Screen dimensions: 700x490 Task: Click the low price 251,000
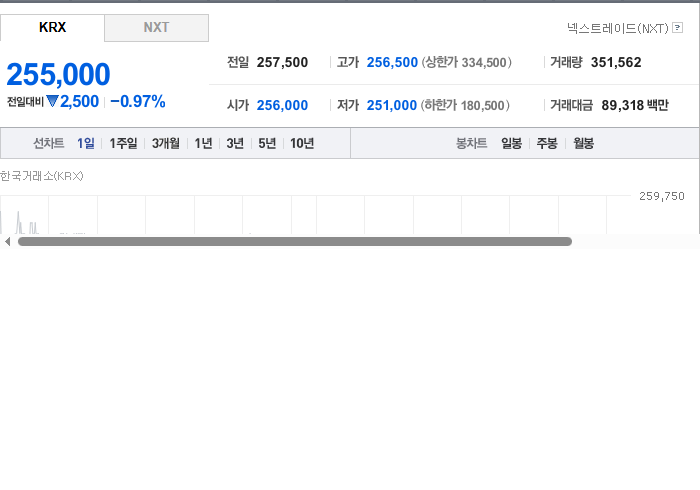click(392, 105)
